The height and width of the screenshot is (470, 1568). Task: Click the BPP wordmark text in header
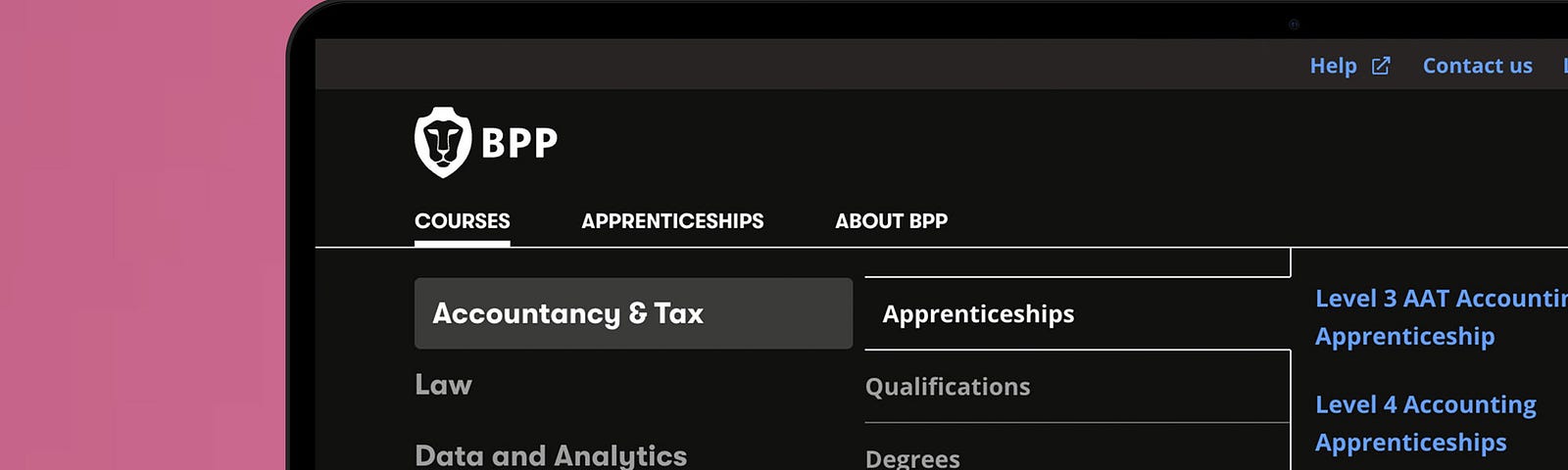click(519, 143)
